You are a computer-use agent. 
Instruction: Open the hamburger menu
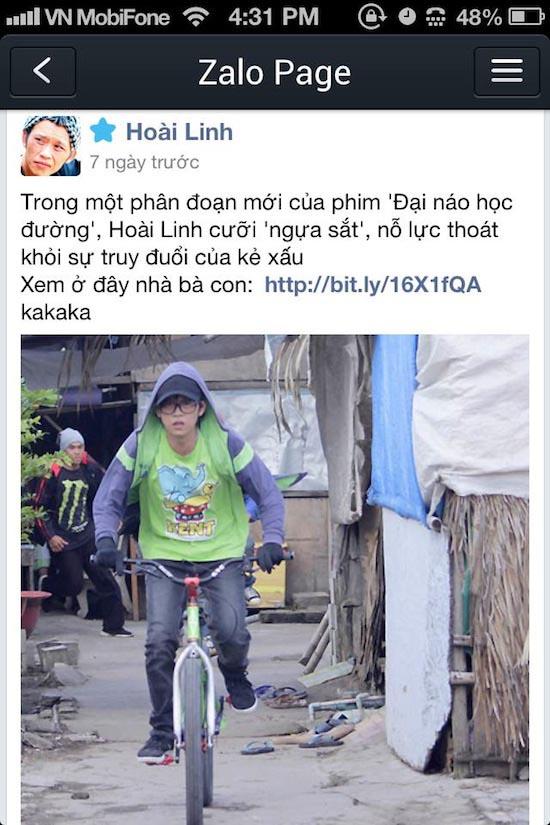[507, 72]
